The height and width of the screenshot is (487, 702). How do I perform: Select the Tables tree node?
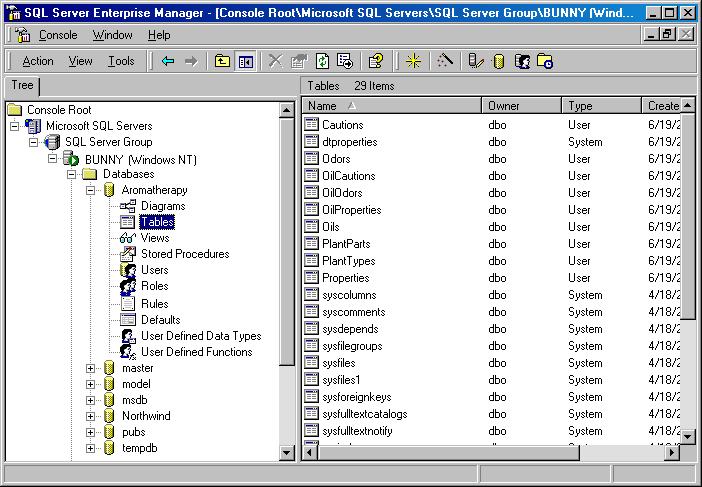coord(157,222)
